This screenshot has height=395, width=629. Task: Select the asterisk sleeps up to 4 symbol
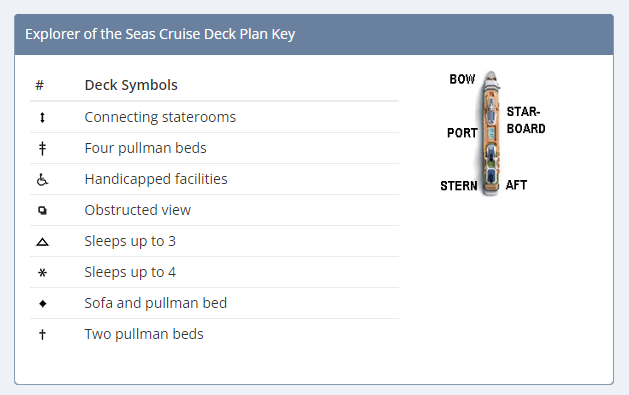42,273
